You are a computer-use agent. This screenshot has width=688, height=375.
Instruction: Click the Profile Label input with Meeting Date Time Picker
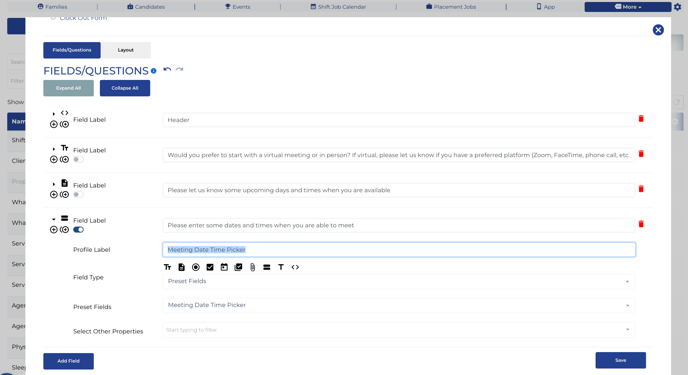pos(399,250)
